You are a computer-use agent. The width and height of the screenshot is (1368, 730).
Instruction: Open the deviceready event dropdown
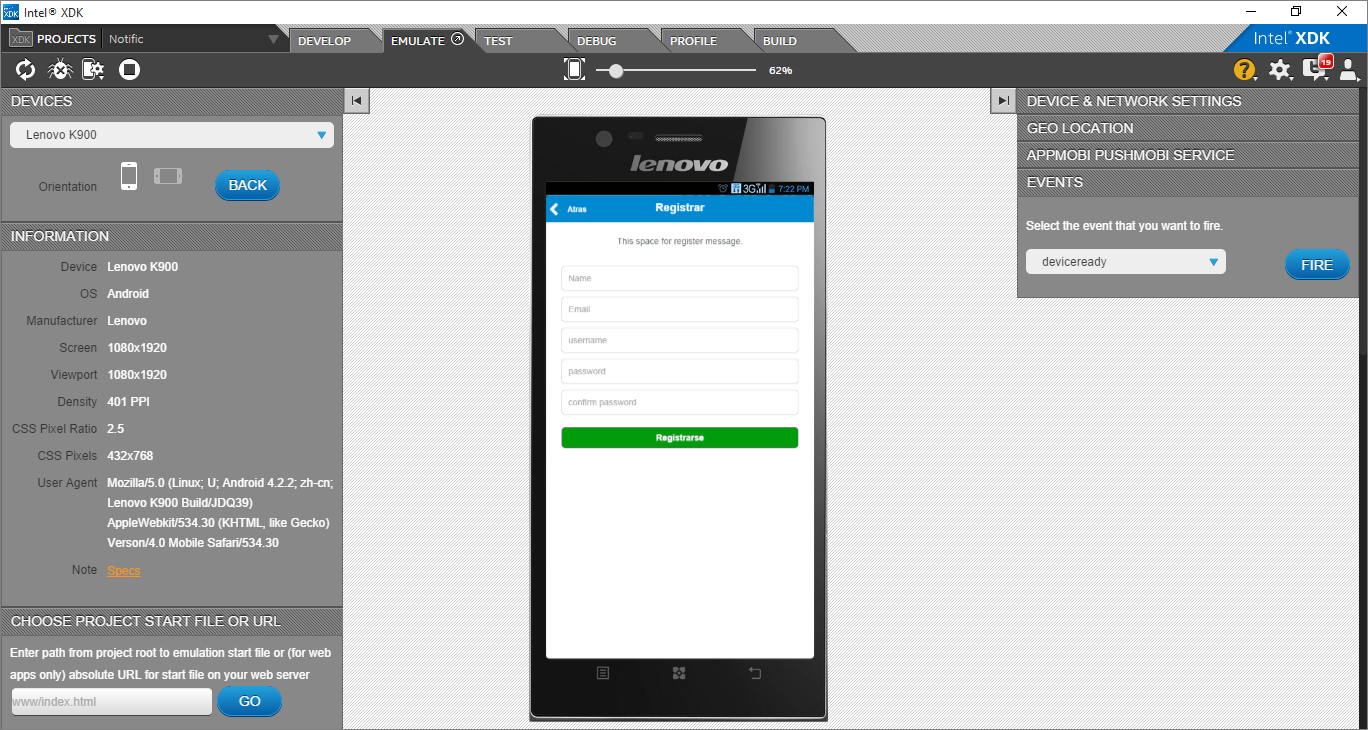point(1126,262)
